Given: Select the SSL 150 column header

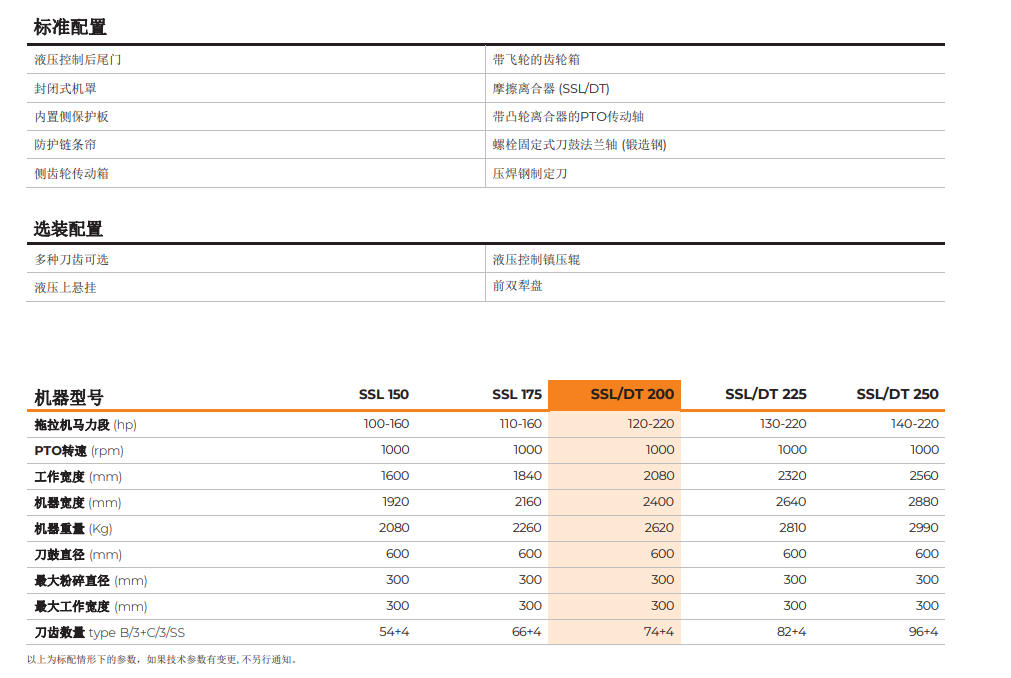Looking at the screenshot, I should click(x=384, y=394).
